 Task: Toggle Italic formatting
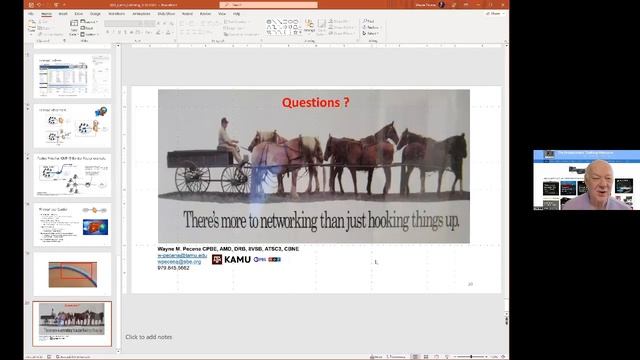[x=113, y=32]
